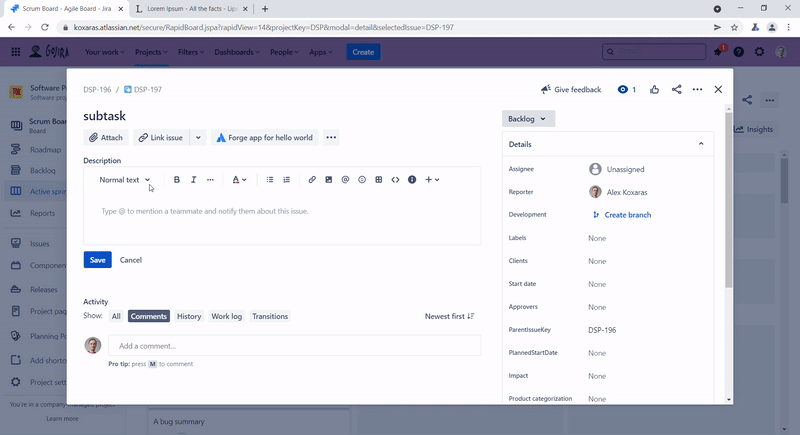Add an image to the description
This screenshot has width=800, height=435.
329,180
